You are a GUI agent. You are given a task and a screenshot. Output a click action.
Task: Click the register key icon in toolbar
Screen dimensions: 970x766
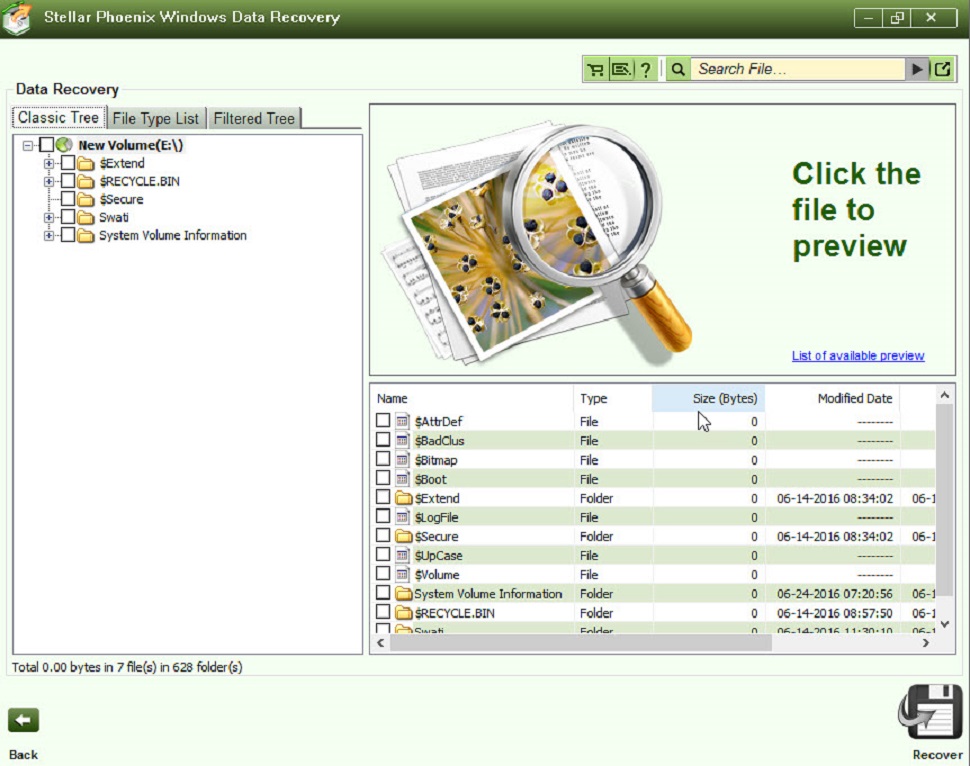[x=621, y=69]
